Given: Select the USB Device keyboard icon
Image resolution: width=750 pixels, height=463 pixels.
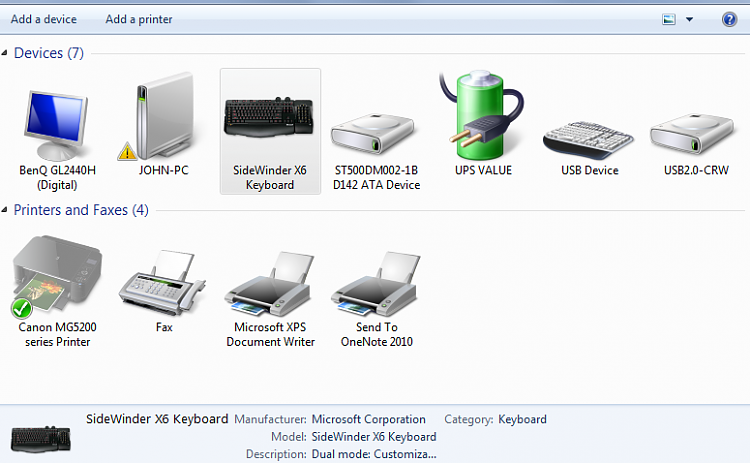Looking at the screenshot, I should 588,139.
